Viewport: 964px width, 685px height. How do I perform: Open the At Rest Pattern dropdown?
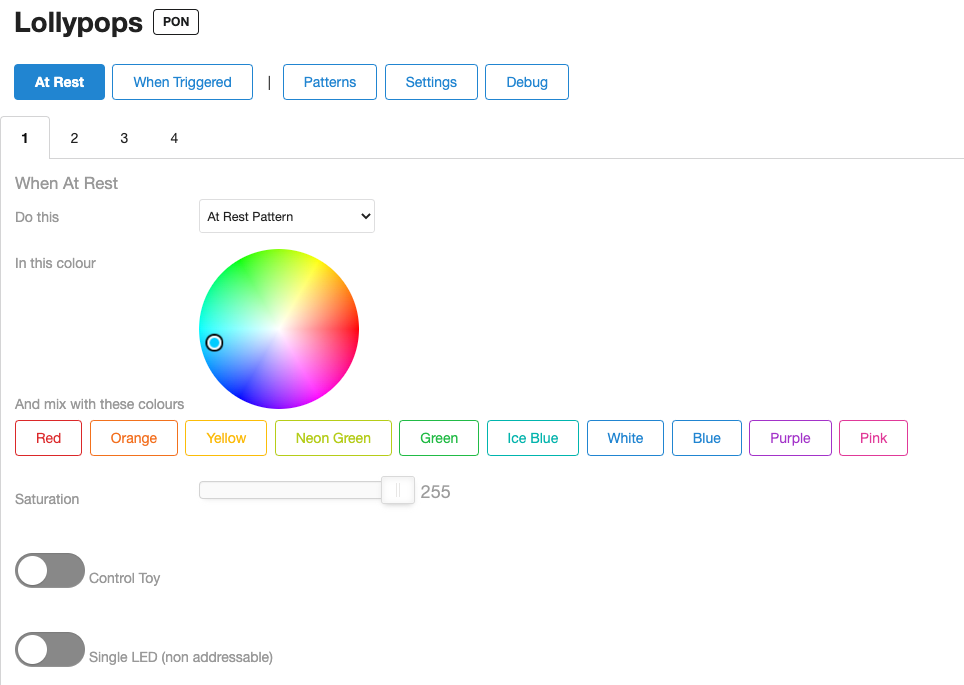coord(287,216)
